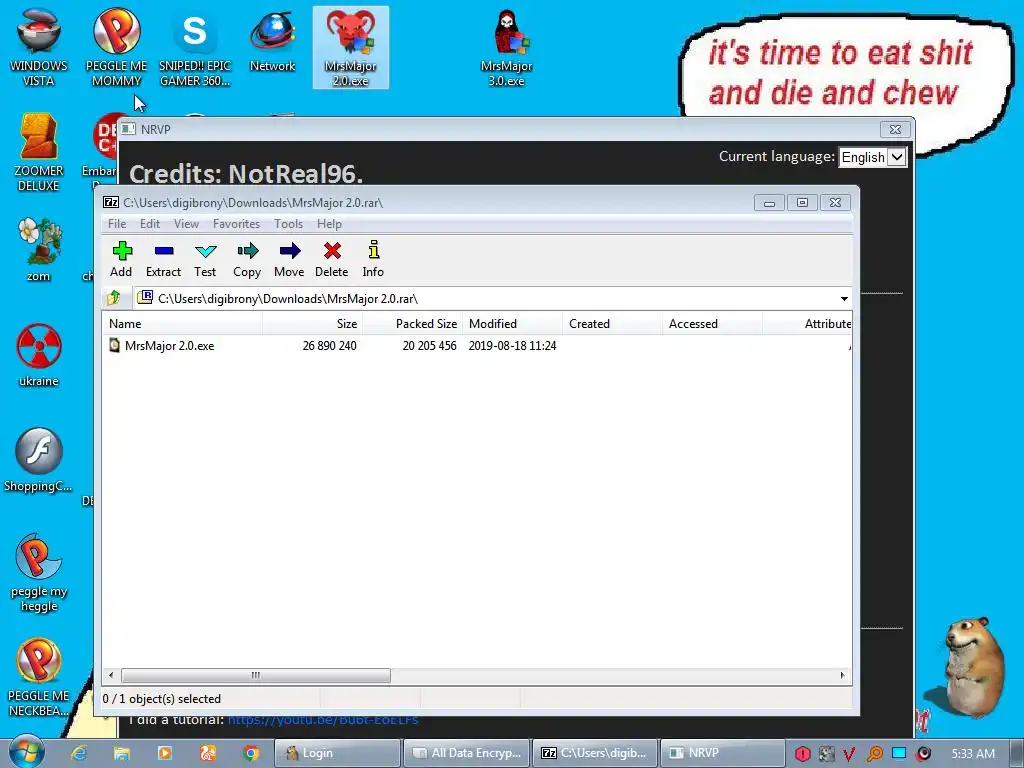
Task: Click the red shield tray icon
Action: [803, 754]
